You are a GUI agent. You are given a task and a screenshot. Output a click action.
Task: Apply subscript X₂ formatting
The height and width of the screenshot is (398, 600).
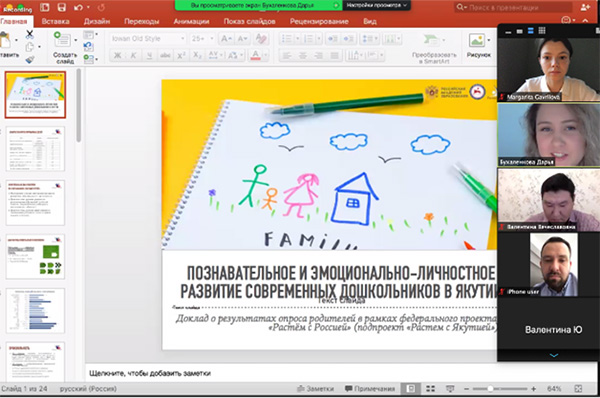coord(197,55)
